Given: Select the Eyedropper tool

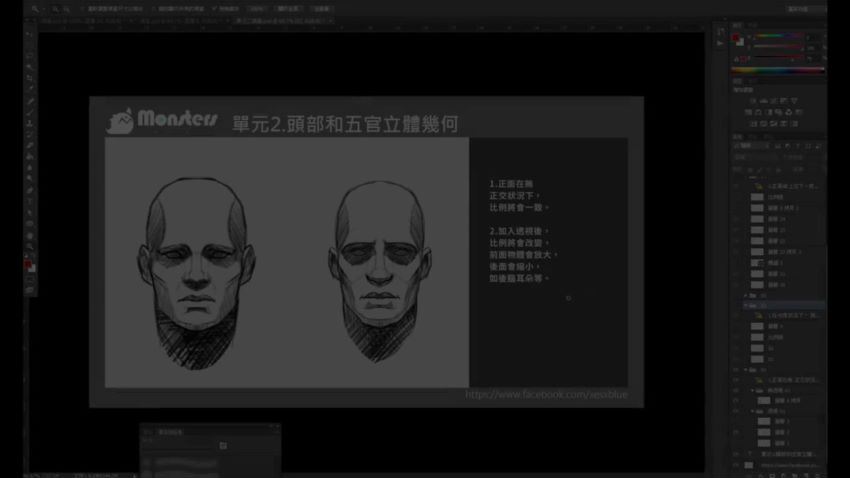Looking at the screenshot, I should 30,89.
